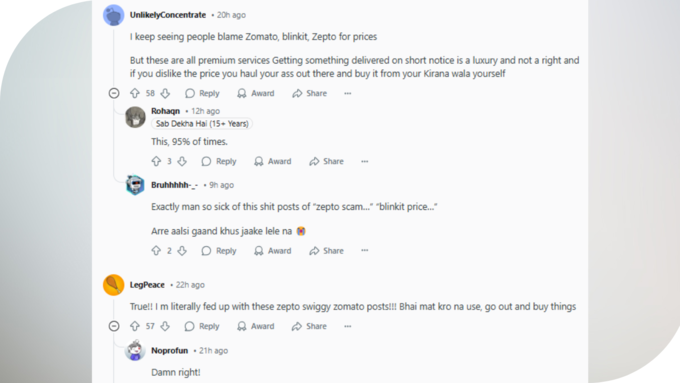Downvote Bruhhhhh-_-'s comment
Image resolution: width=680 pixels, height=383 pixels.
point(182,251)
